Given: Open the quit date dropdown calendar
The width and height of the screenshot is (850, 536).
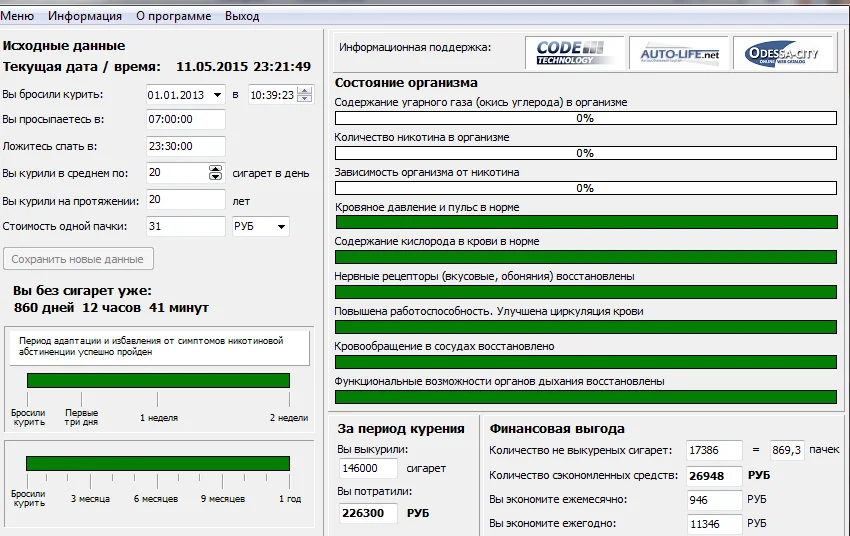Looking at the screenshot, I should pos(218,95).
